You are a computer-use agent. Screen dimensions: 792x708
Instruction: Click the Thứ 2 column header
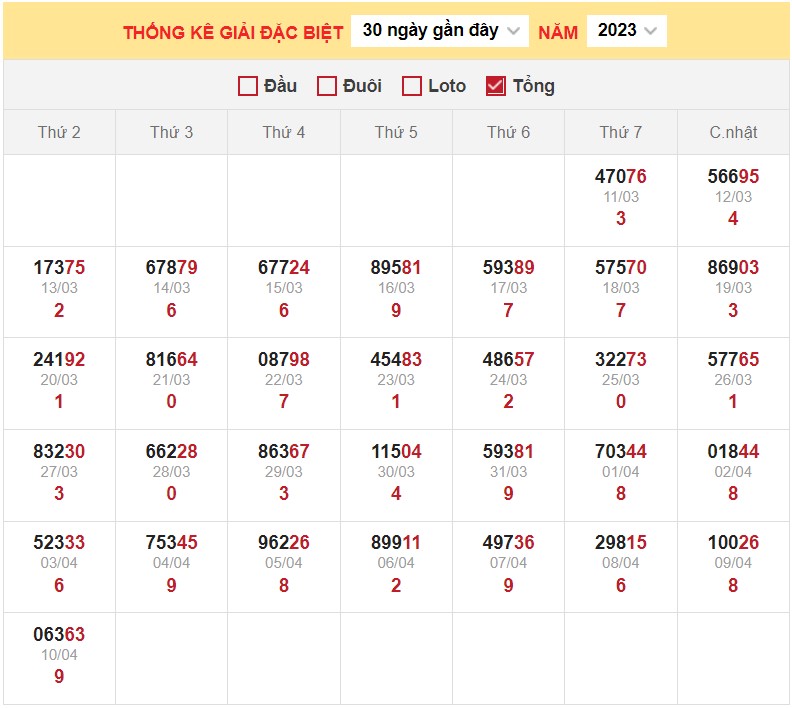click(x=59, y=132)
